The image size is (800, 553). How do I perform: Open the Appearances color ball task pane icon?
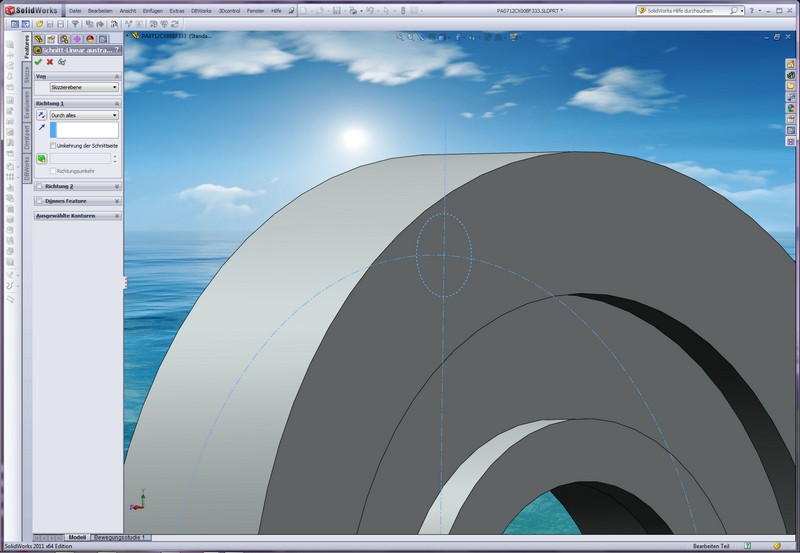pyautogui.click(x=790, y=108)
